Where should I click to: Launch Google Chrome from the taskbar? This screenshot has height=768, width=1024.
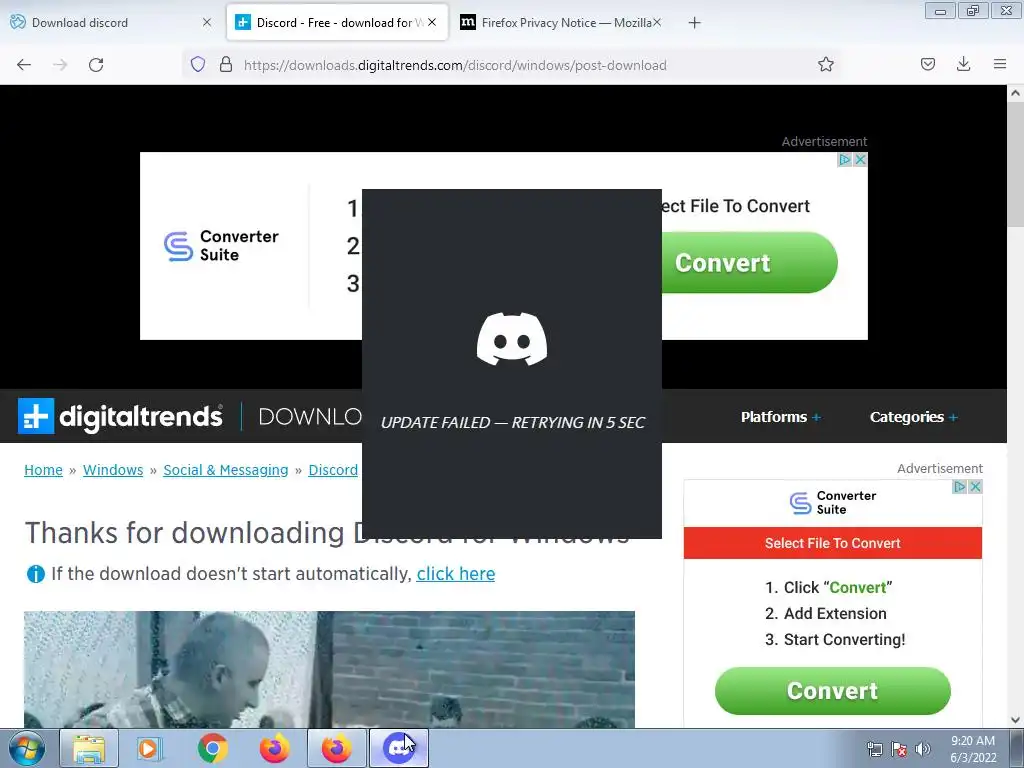coord(212,748)
